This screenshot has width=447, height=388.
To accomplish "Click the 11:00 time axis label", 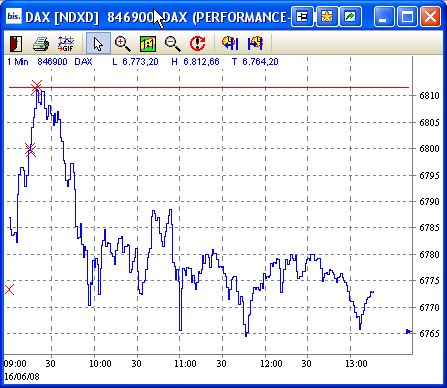I will click(185, 363).
